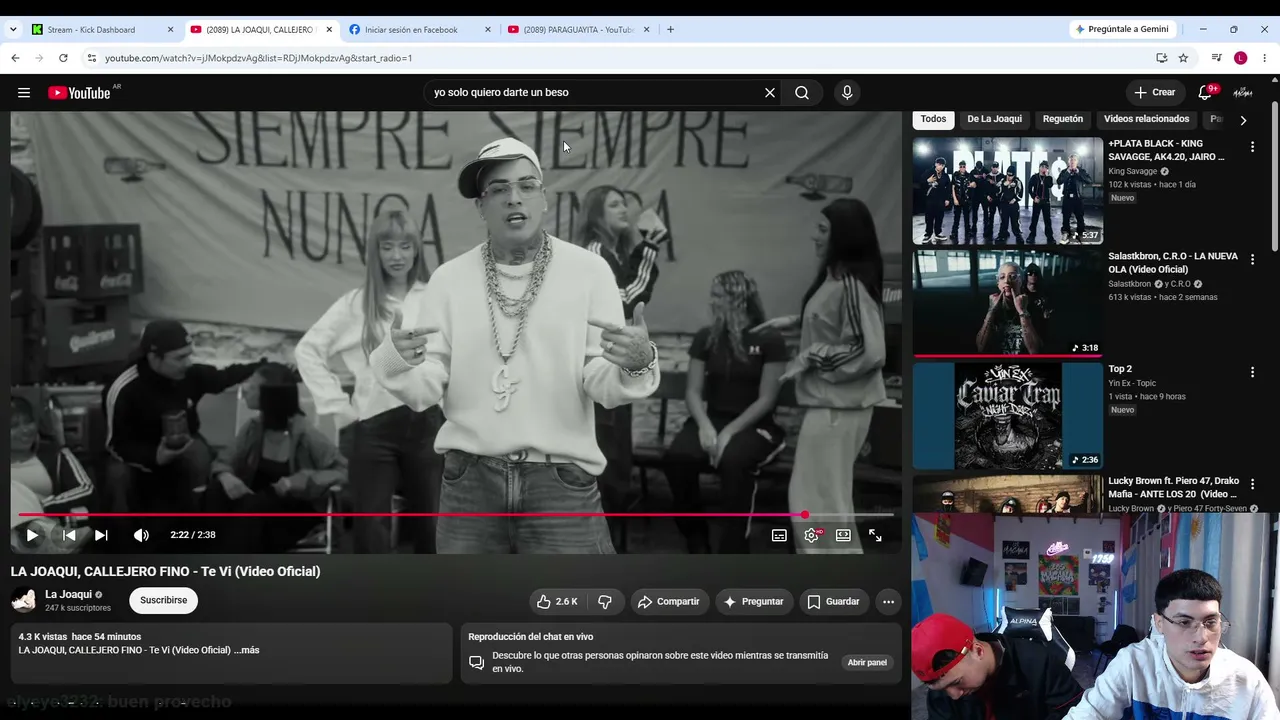This screenshot has width=1280, height=720.
Task: Click the King Savagge channel name
Action: coord(1132,171)
